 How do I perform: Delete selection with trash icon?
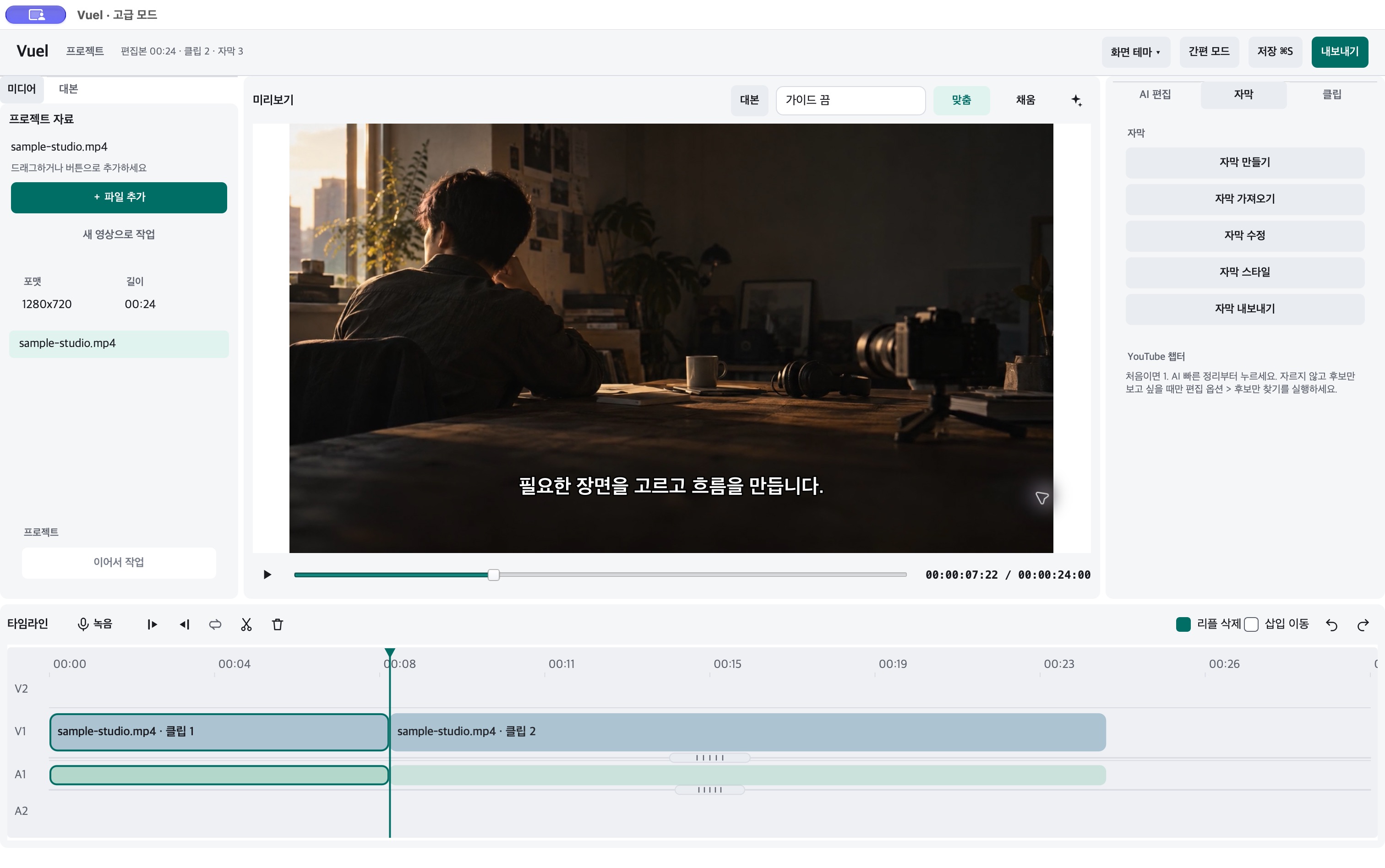pyautogui.click(x=278, y=624)
